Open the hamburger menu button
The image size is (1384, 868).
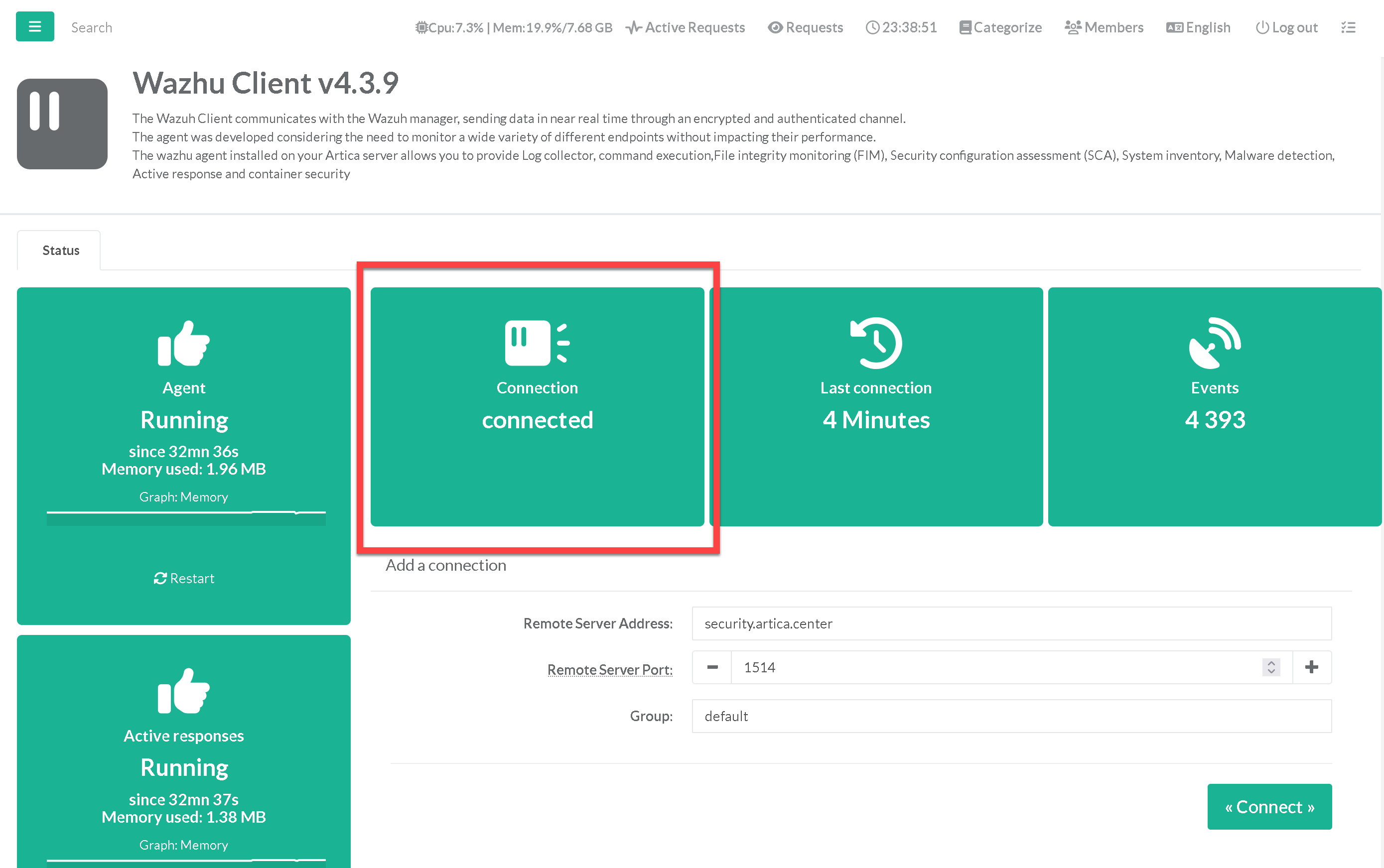[34, 26]
